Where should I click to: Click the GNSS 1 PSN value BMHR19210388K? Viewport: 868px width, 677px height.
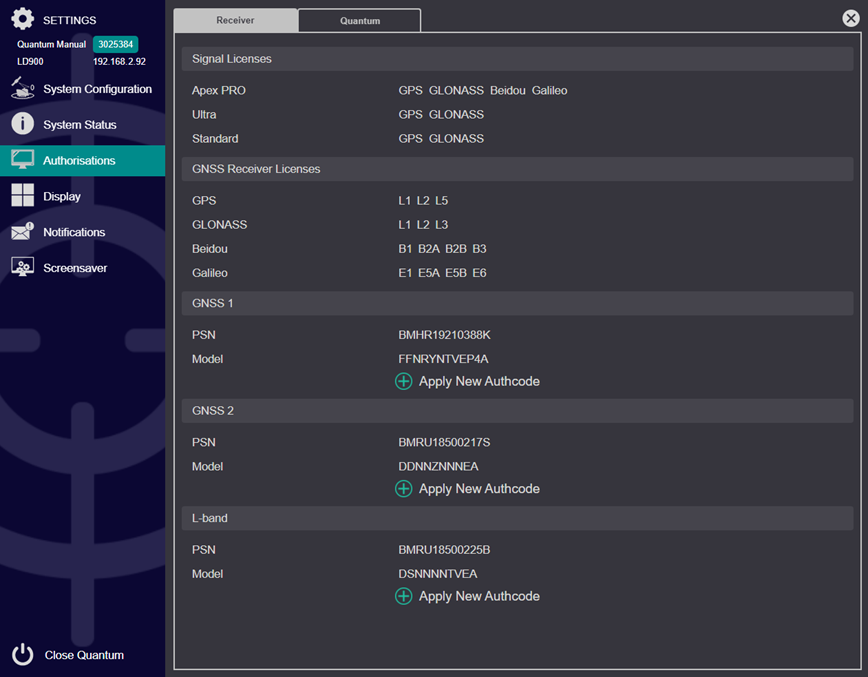pos(444,335)
